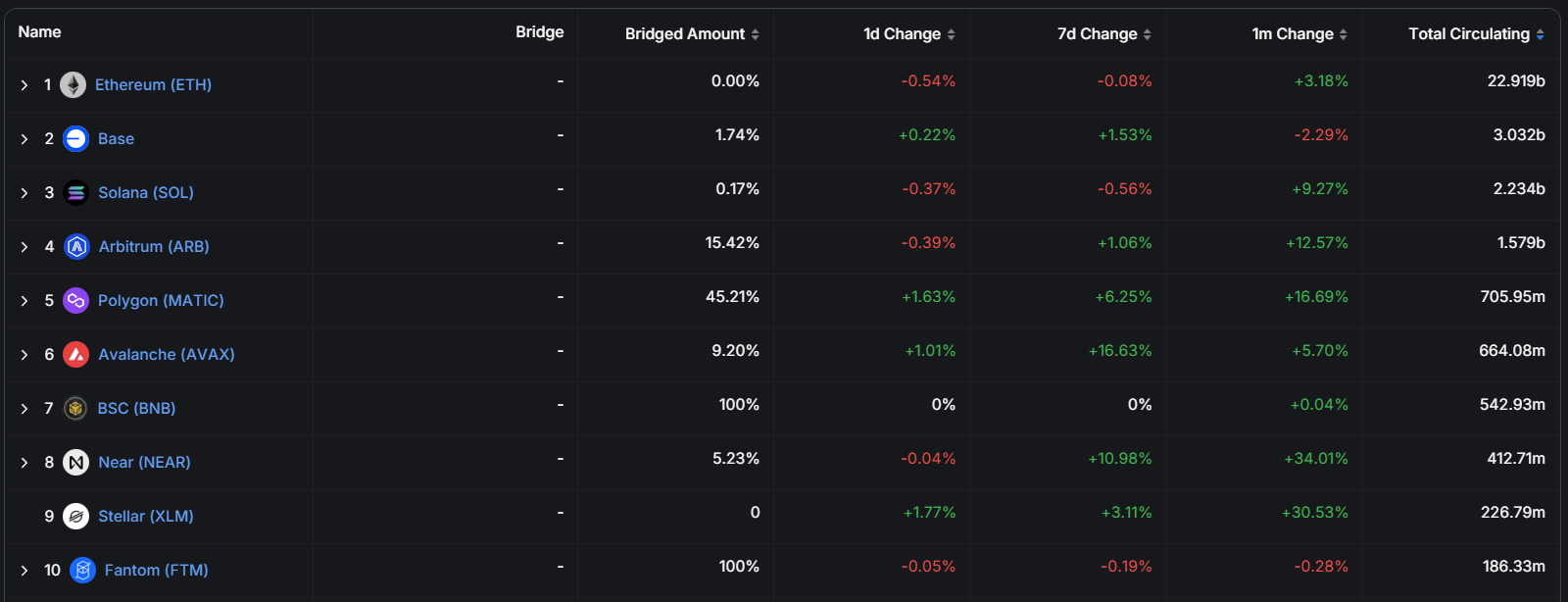Sort by 1m Change column header
This screenshot has width=1568, height=602.
point(1298,34)
